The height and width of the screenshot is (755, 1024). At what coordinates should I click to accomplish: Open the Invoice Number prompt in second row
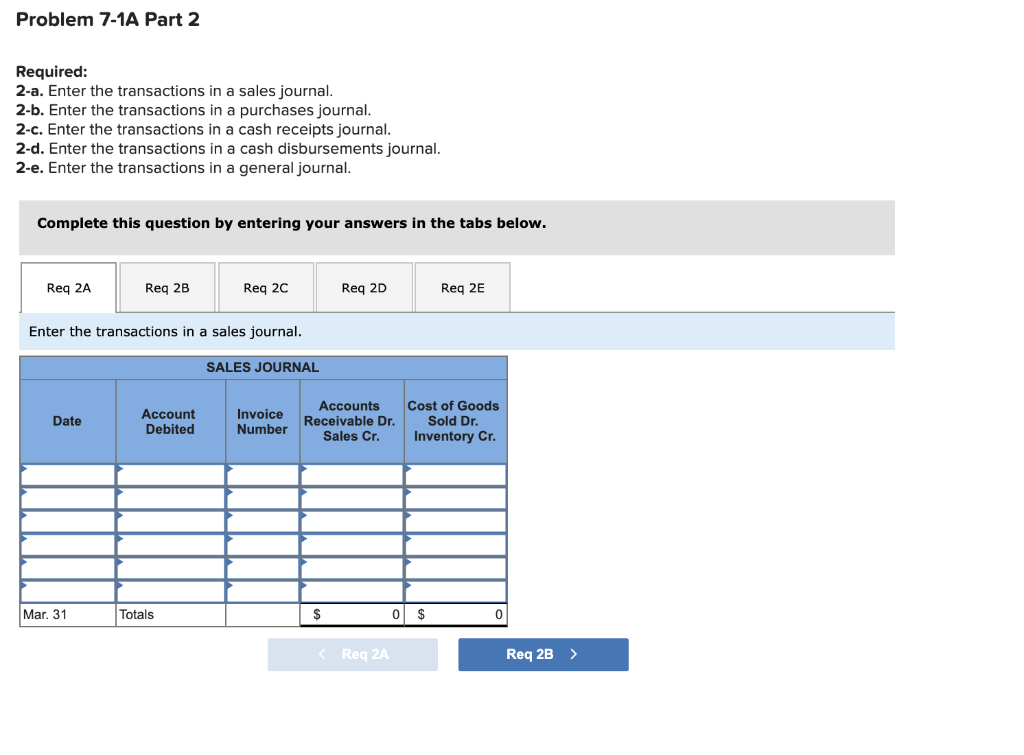click(x=230, y=494)
